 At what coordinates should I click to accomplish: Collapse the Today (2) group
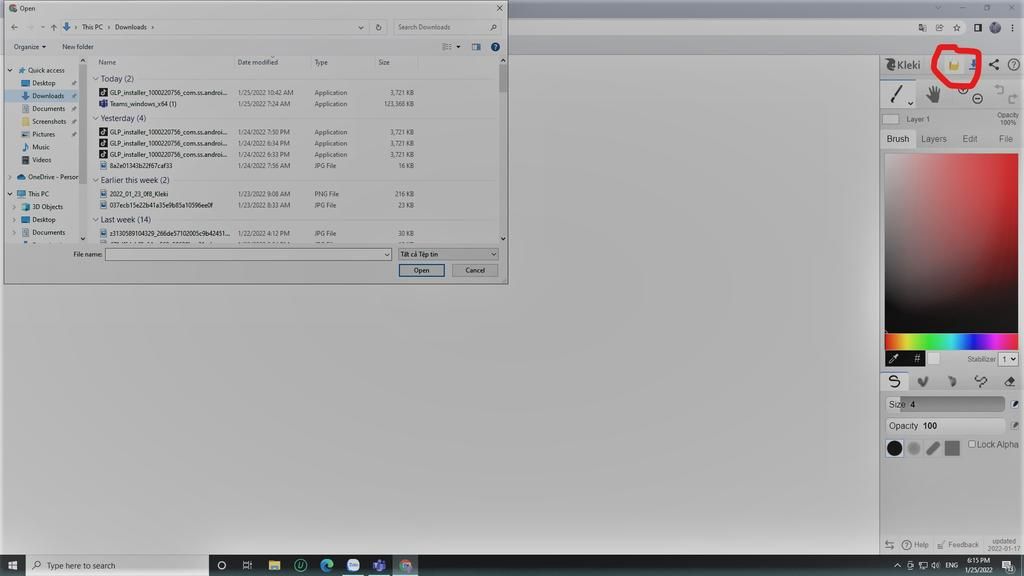(x=96, y=79)
